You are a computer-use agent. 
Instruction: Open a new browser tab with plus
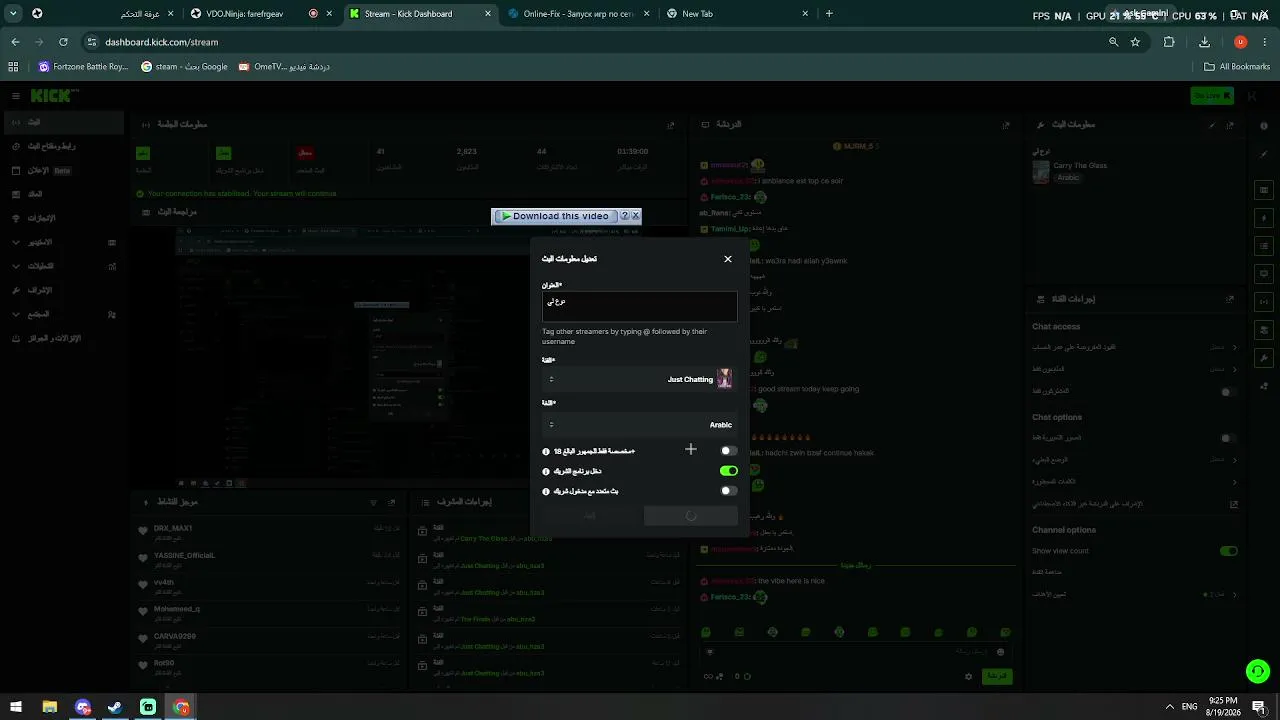829,14
